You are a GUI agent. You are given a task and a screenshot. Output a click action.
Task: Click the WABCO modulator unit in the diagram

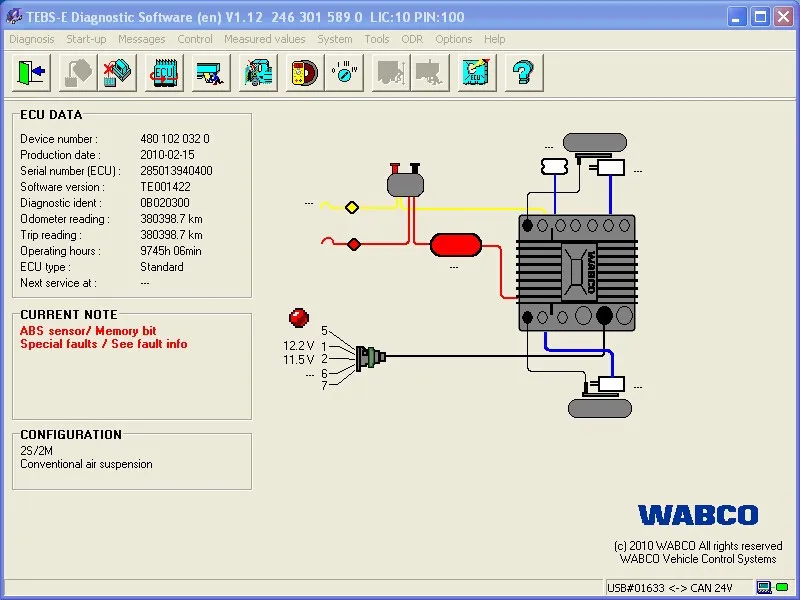click(x=577, y=273)
